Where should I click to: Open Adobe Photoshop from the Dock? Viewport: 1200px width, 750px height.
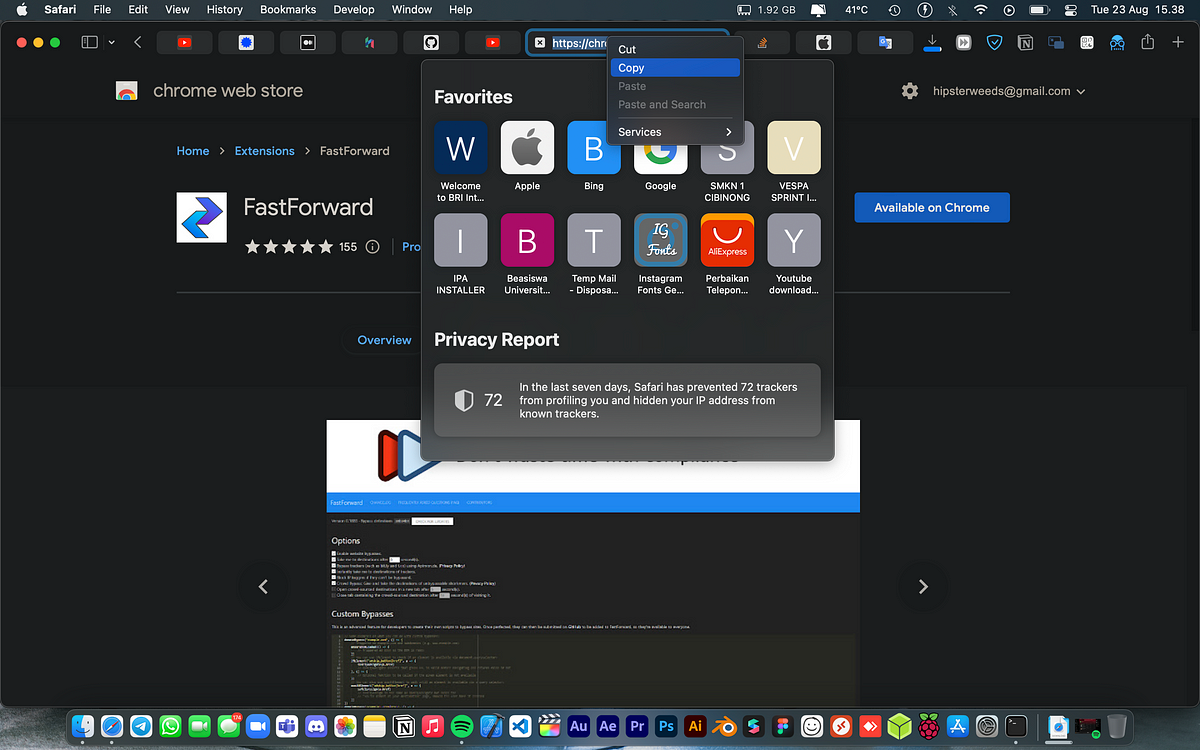tap(667, 726)
